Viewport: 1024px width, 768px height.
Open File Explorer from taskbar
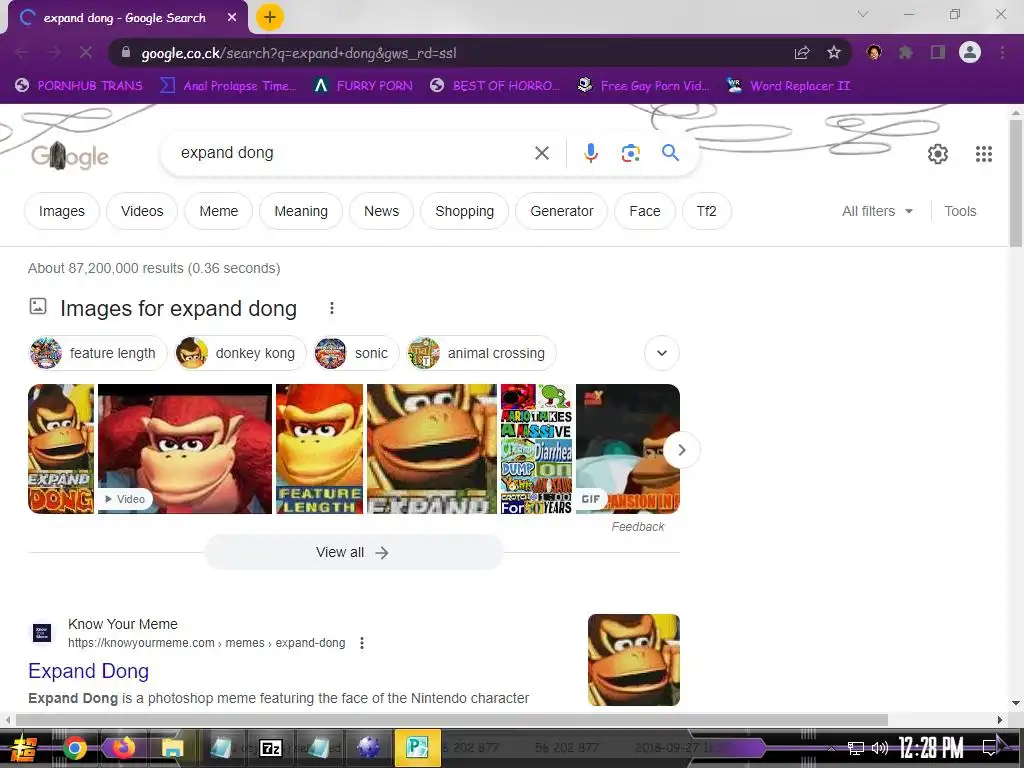click(172, 747)
